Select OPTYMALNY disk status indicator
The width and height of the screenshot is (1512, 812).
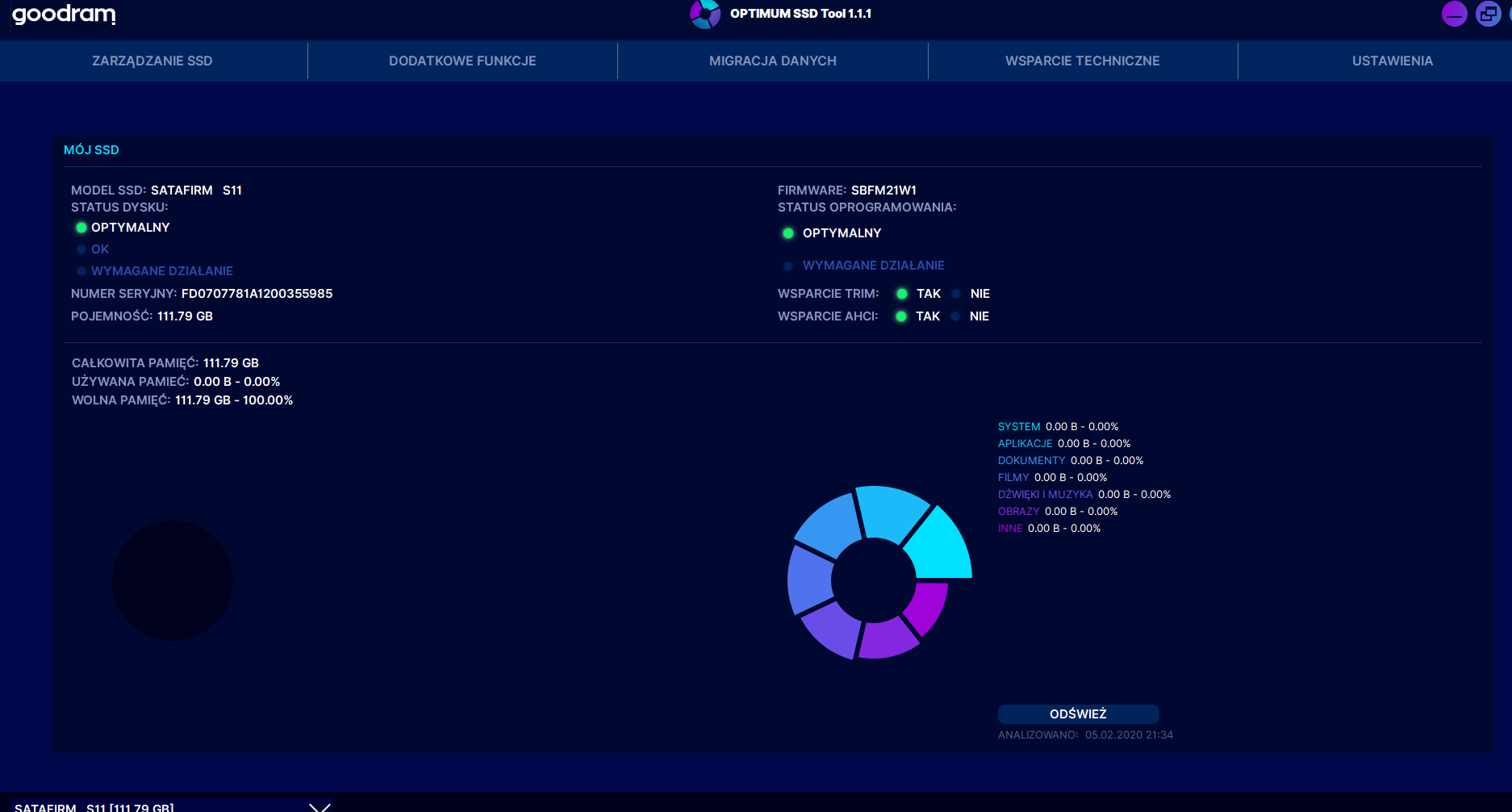[81, 228]
